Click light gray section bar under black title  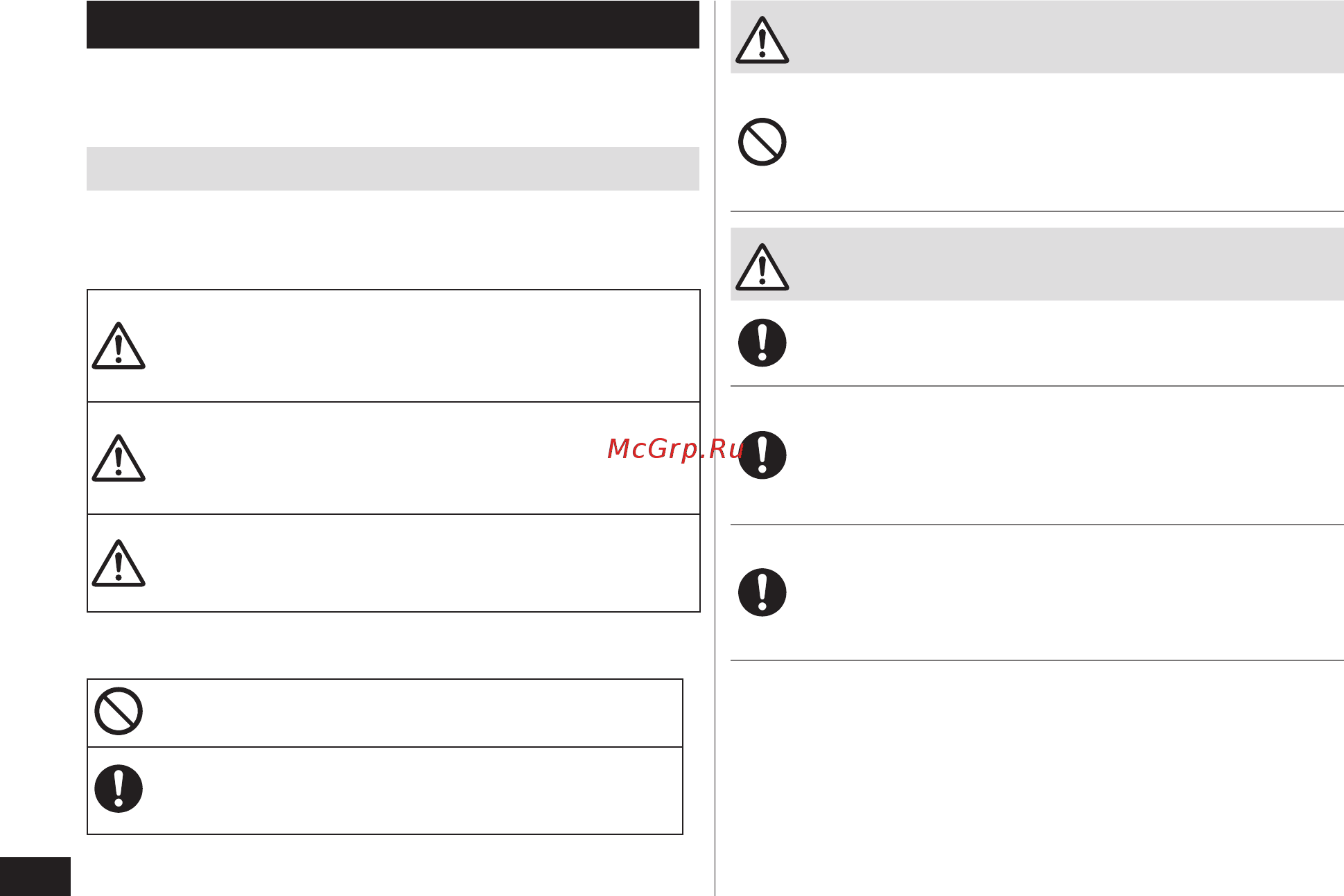pos(392,168)
